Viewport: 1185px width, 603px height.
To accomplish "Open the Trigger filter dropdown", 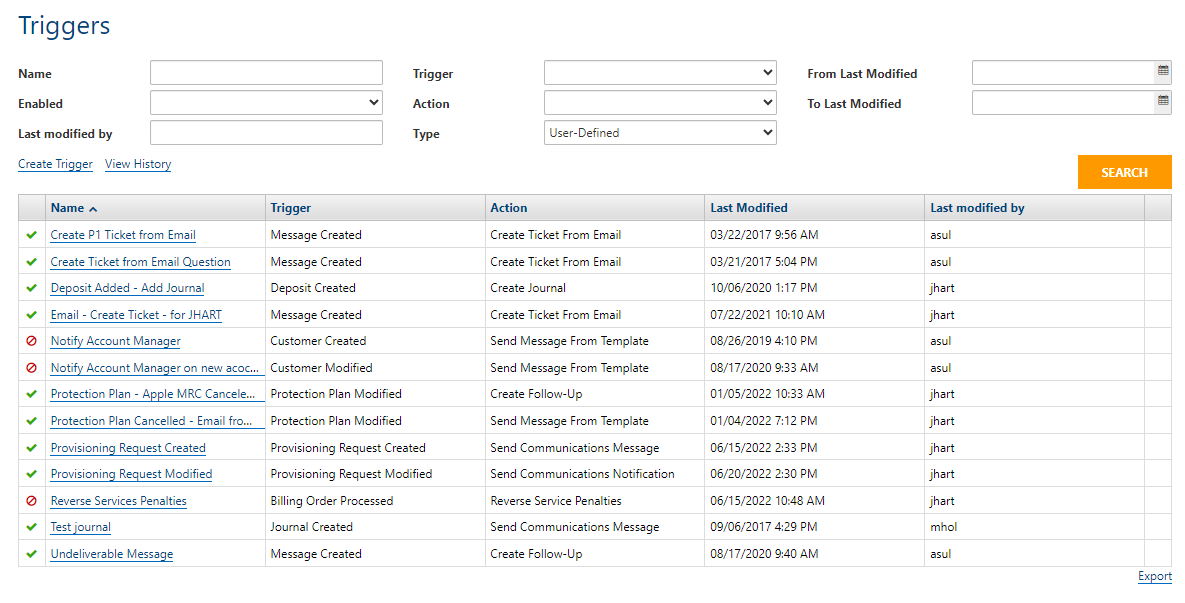I will [660, 73].
